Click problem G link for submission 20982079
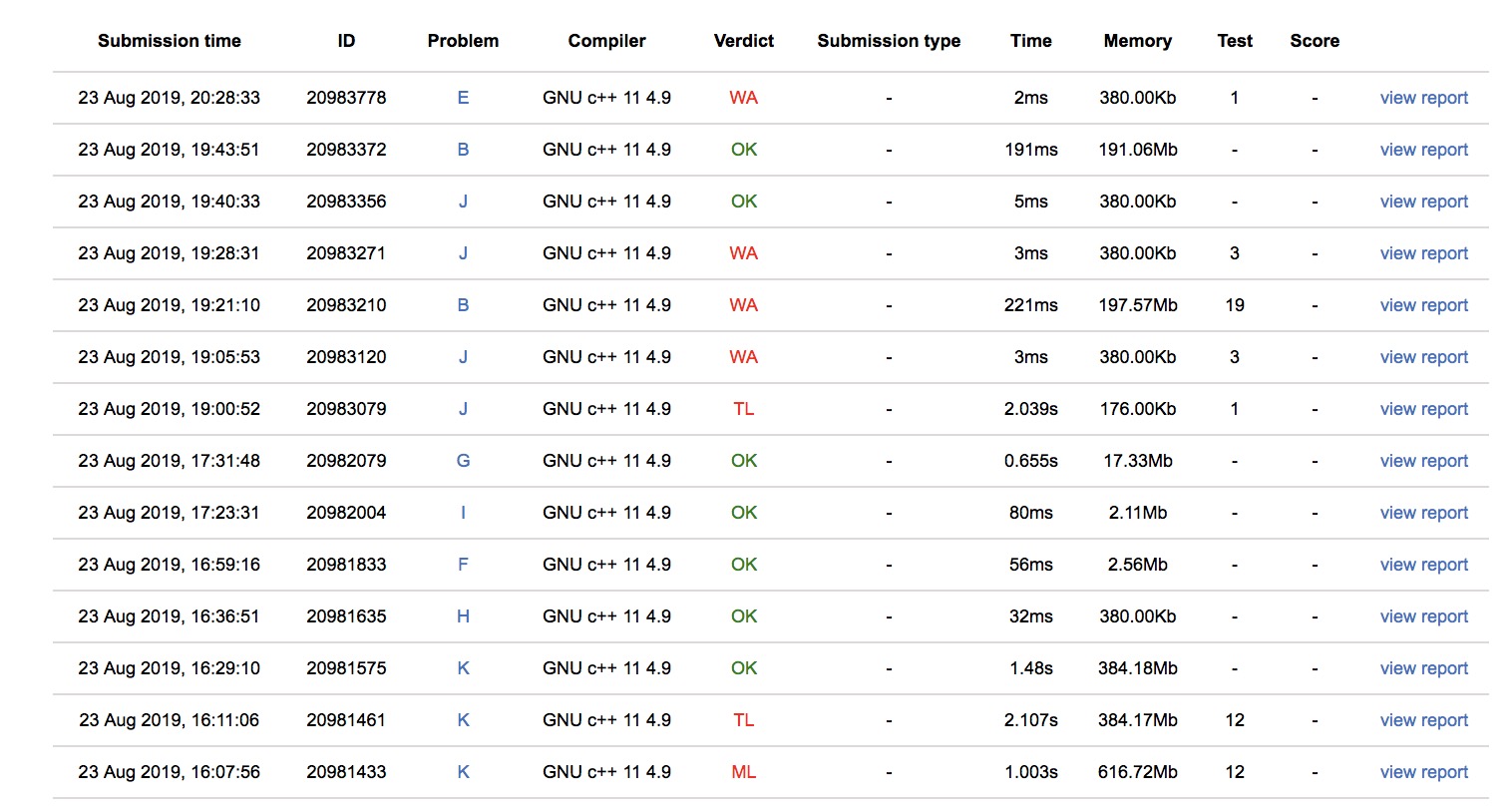The height and width of the screenshot is (810, 1512). [x=463, y=461]
